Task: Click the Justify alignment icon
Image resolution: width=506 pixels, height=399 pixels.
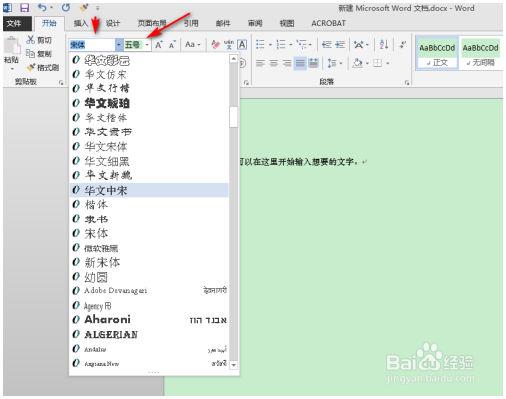Action: point(300,63)
